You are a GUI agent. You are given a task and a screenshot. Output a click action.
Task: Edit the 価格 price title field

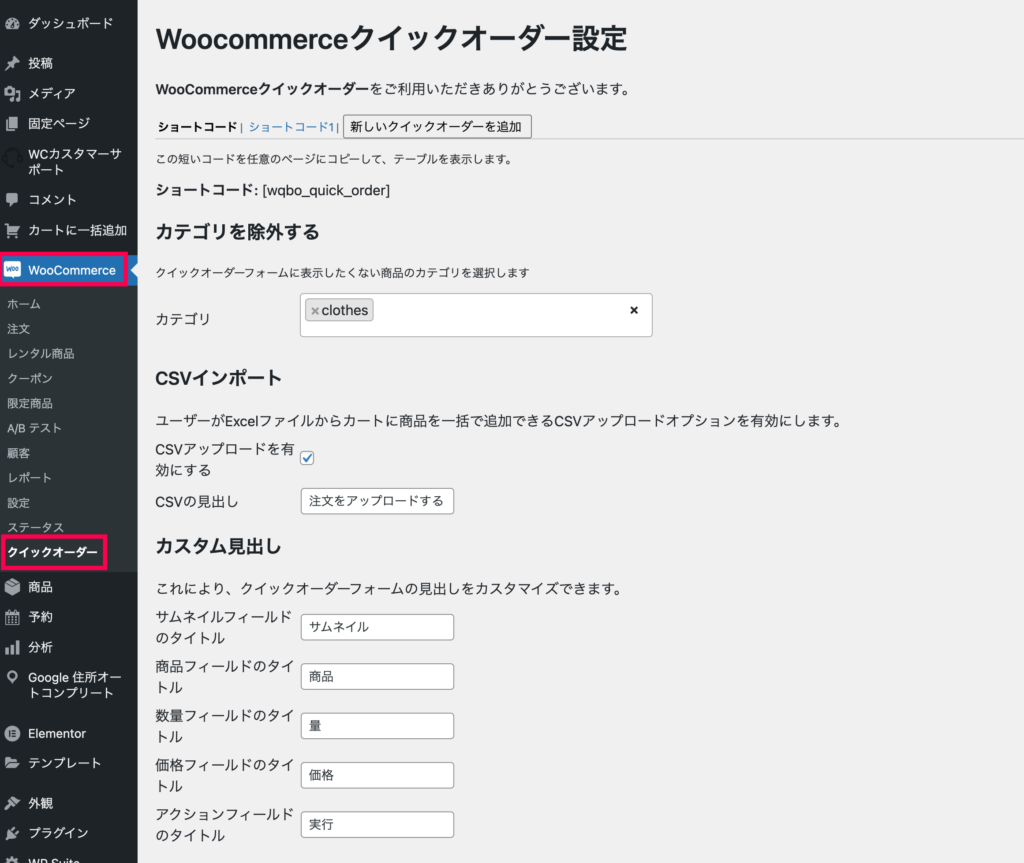[x=377, y=775]
